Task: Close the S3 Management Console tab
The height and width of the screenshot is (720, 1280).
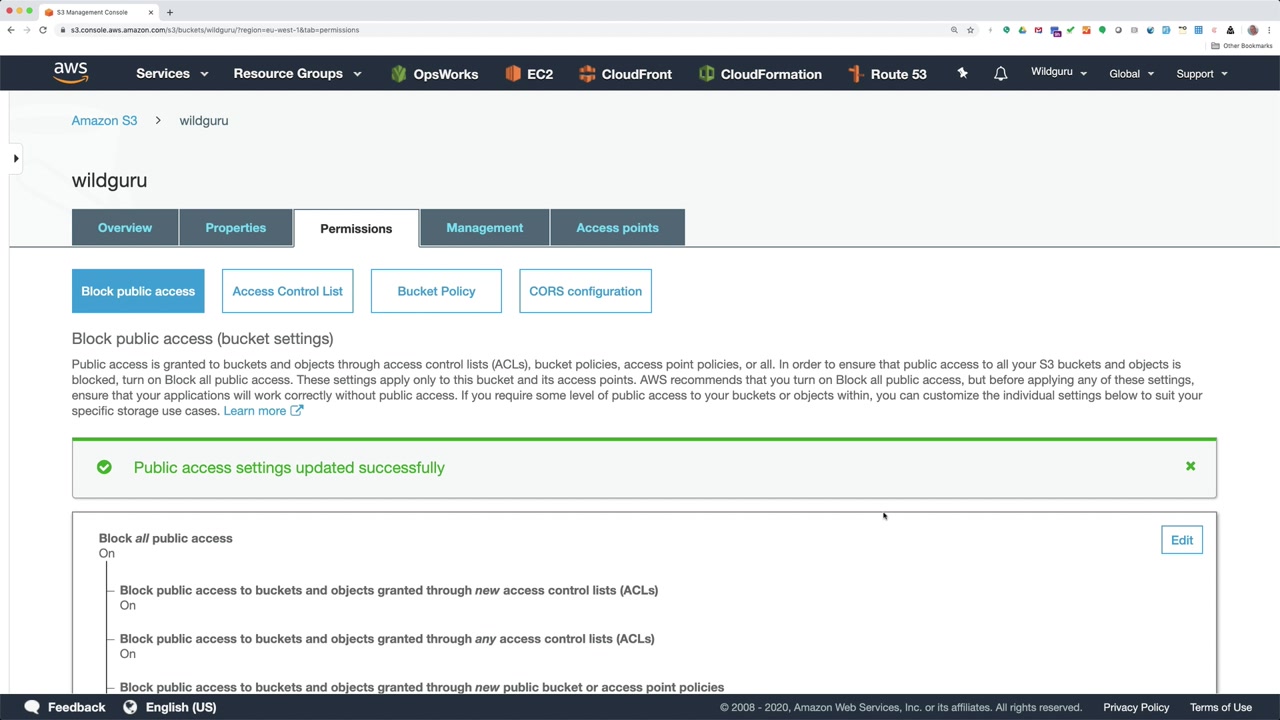Action: click(x=151, y=12)
